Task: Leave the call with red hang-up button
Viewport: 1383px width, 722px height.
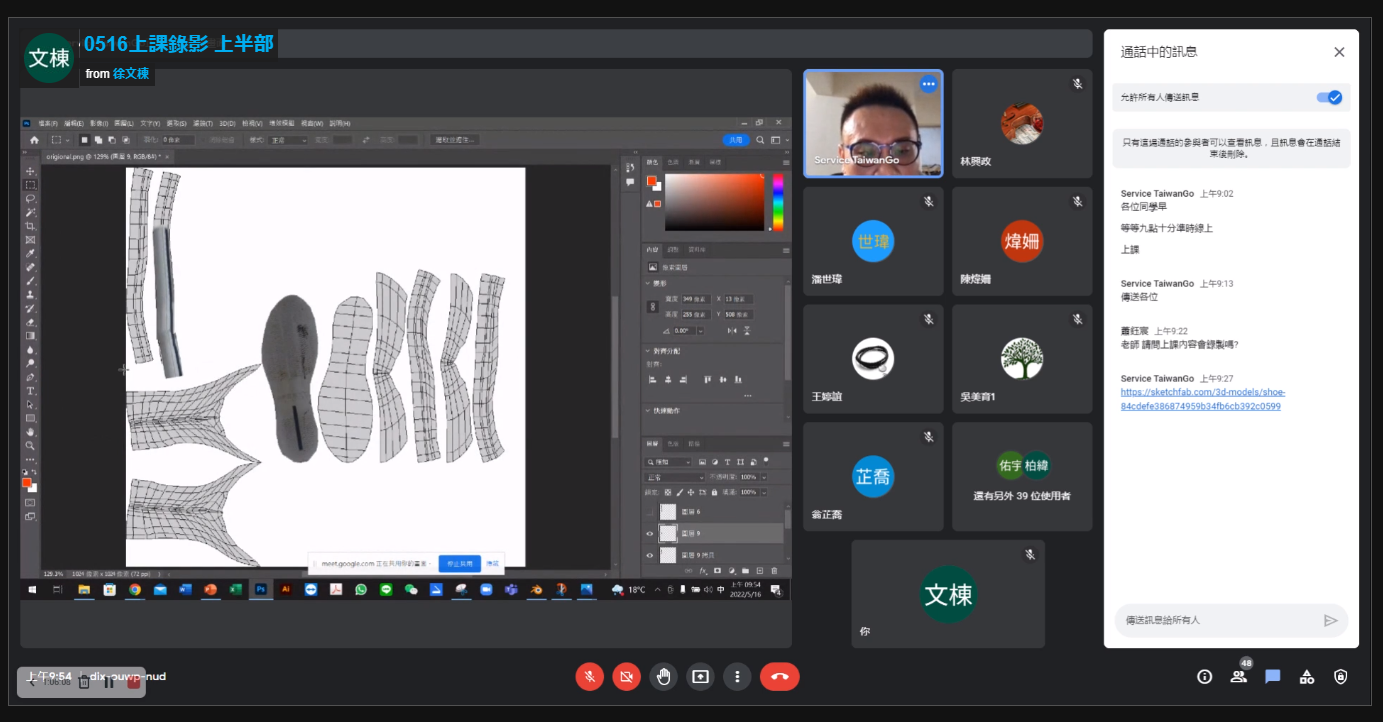Action: tap(779, 677)
